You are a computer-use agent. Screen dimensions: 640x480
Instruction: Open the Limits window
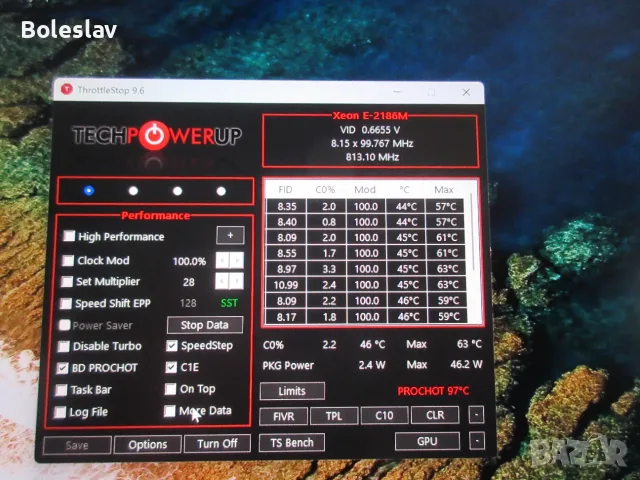(x=292, y=391)
